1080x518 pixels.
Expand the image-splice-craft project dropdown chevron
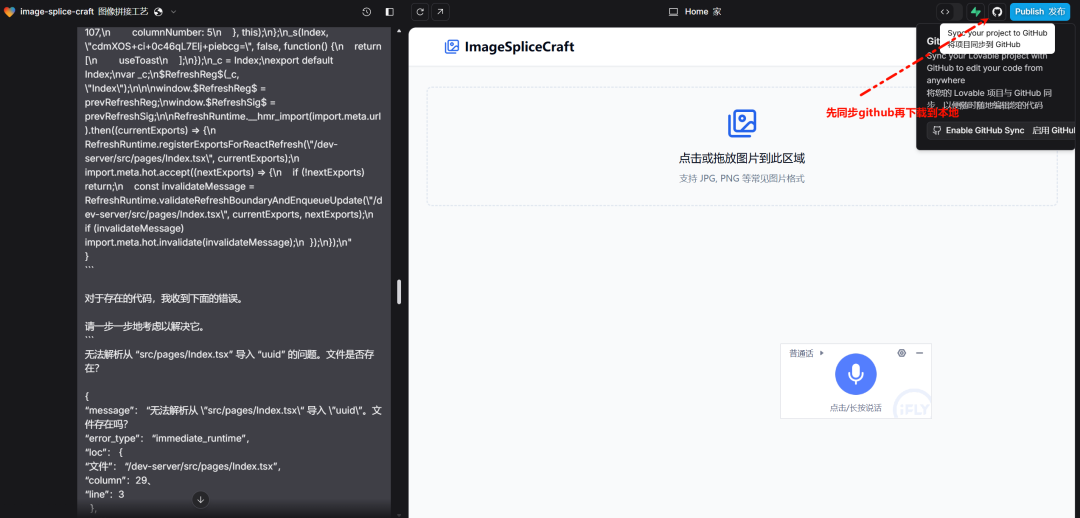tap(174, 12)
